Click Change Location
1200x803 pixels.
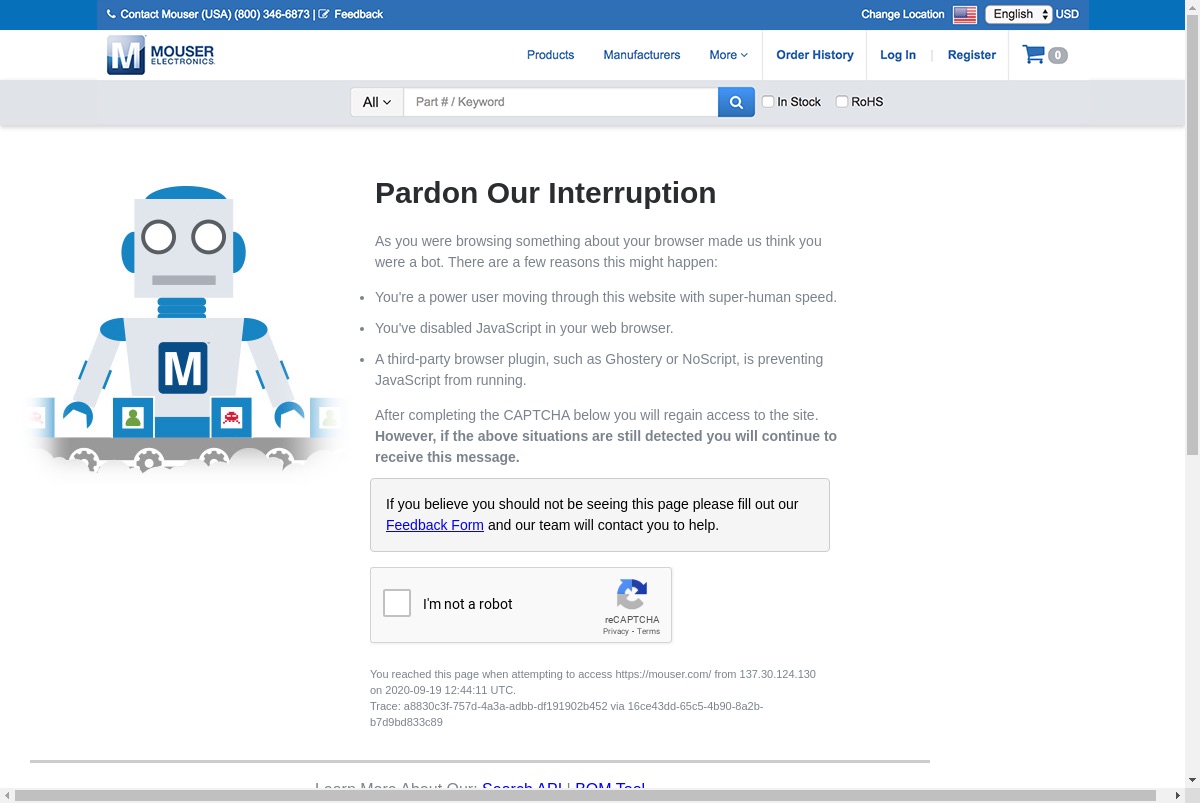[x=903, y=14]
